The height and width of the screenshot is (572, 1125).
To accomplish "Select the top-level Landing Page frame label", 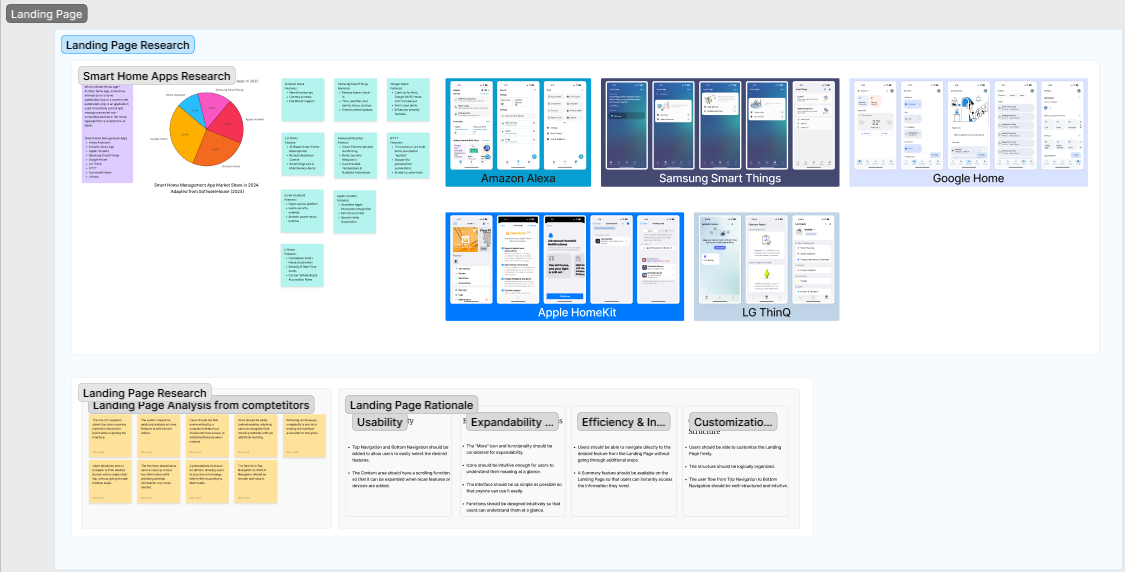I will point(47,14).
